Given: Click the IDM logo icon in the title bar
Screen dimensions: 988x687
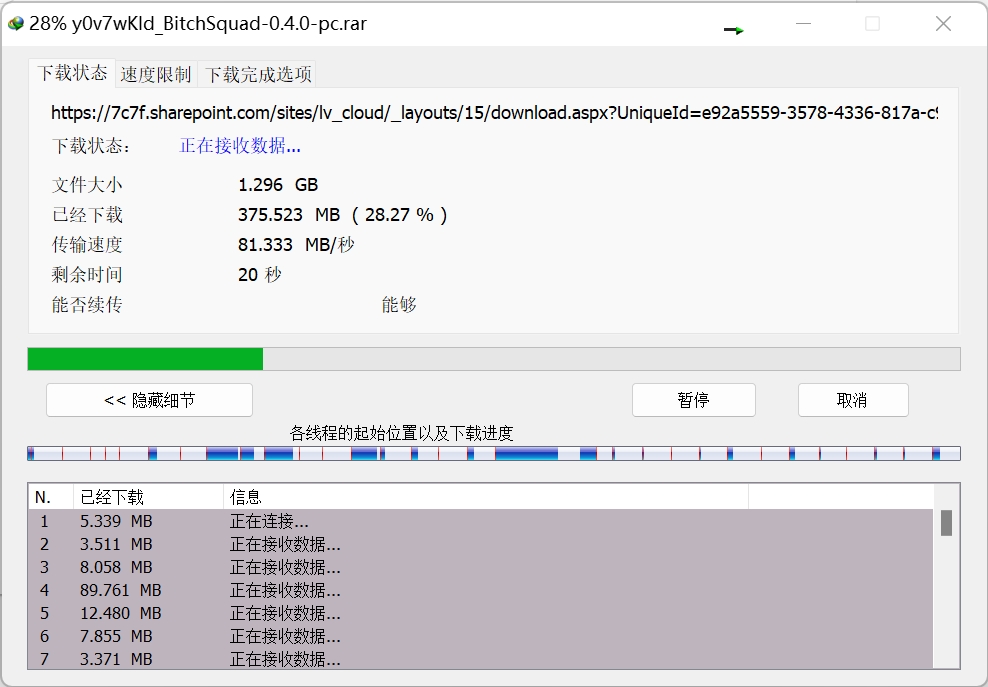Looking at the screenshot, I should click(x=14, y=22).
